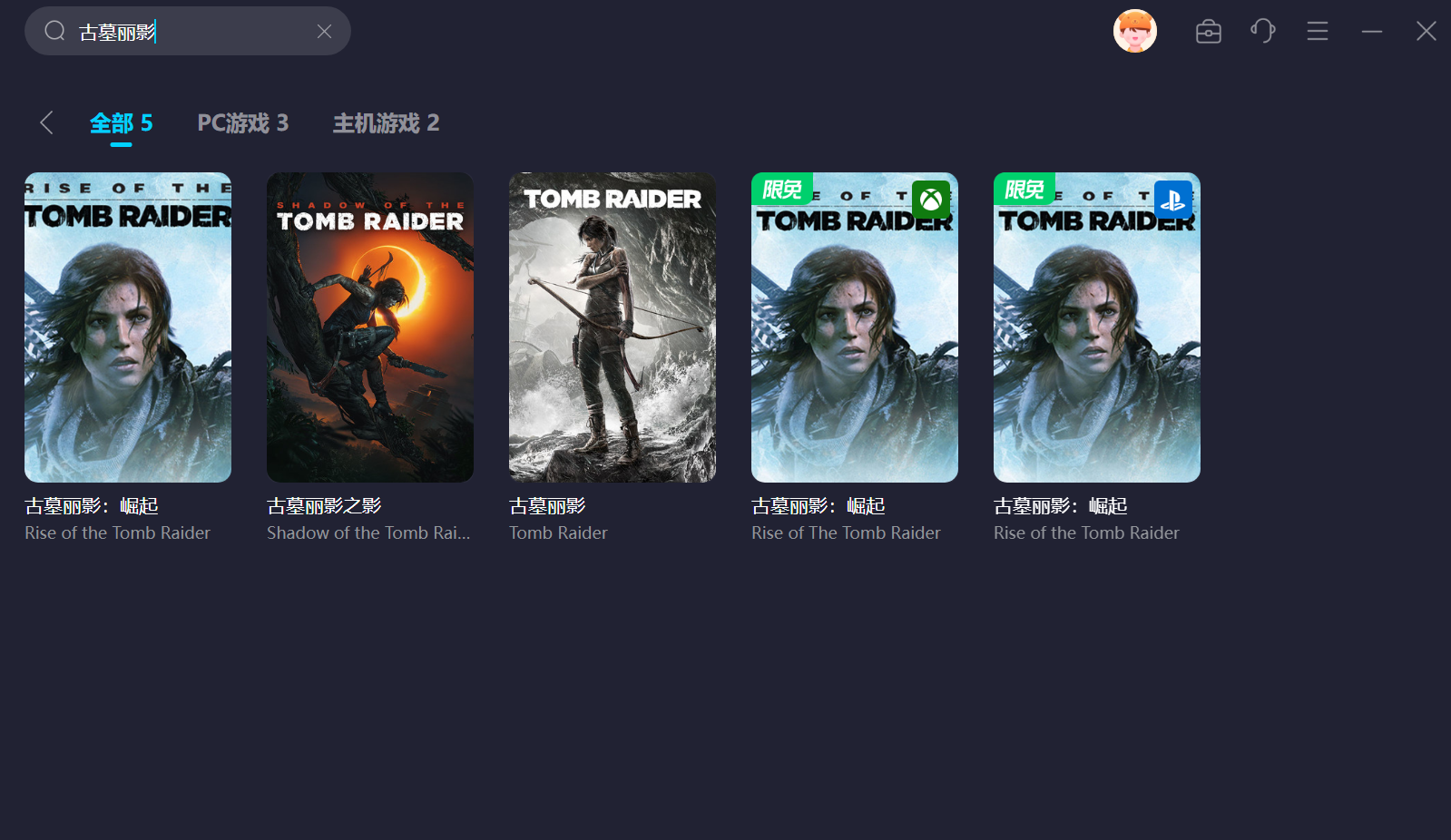The height and width of the screenshot is (840, 1451).
Task: Clear the search text with X icon
Action: pos(324,32)
